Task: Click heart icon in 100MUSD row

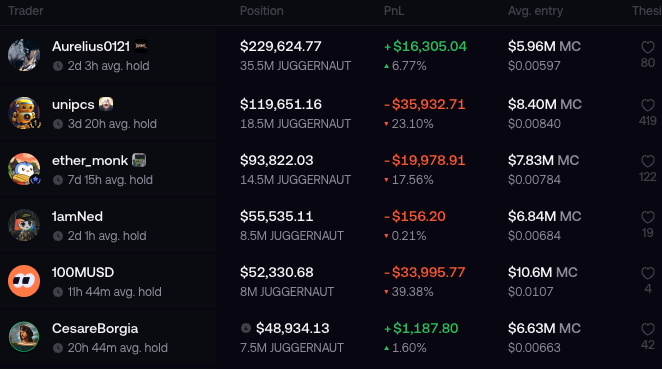Action: tap(648, 273)
